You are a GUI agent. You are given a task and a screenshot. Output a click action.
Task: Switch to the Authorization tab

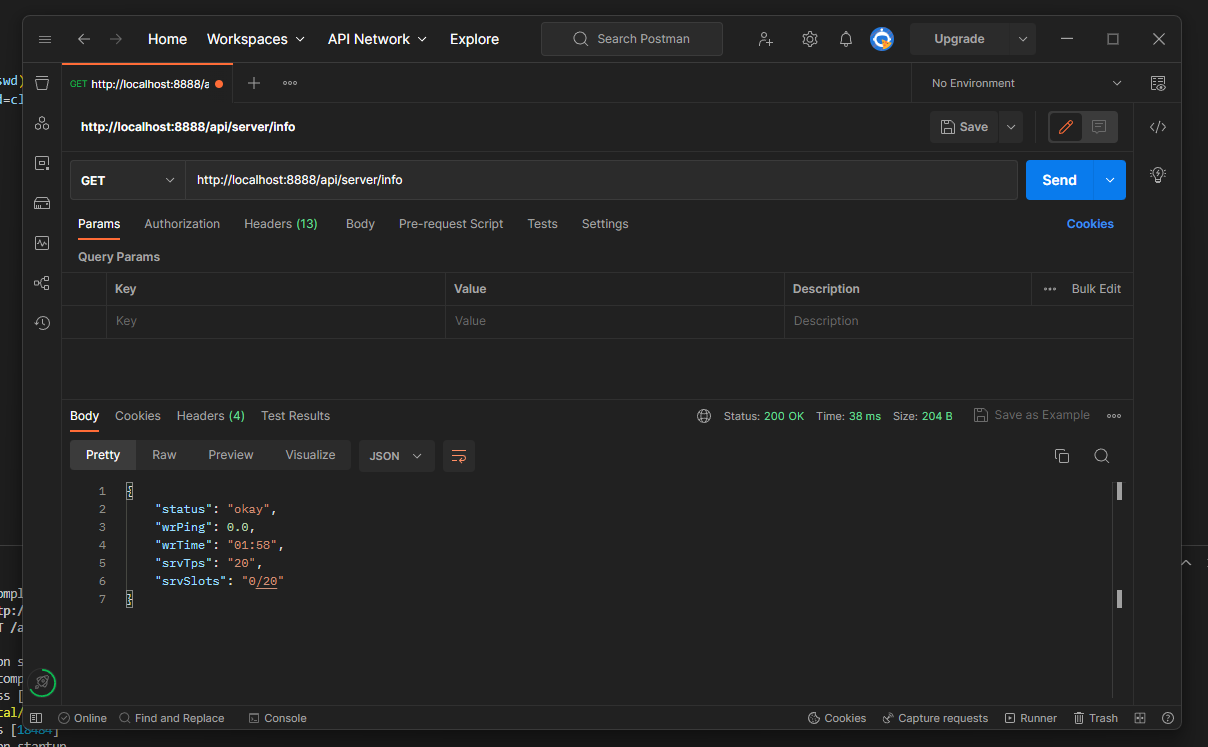[x=182, y=224]
